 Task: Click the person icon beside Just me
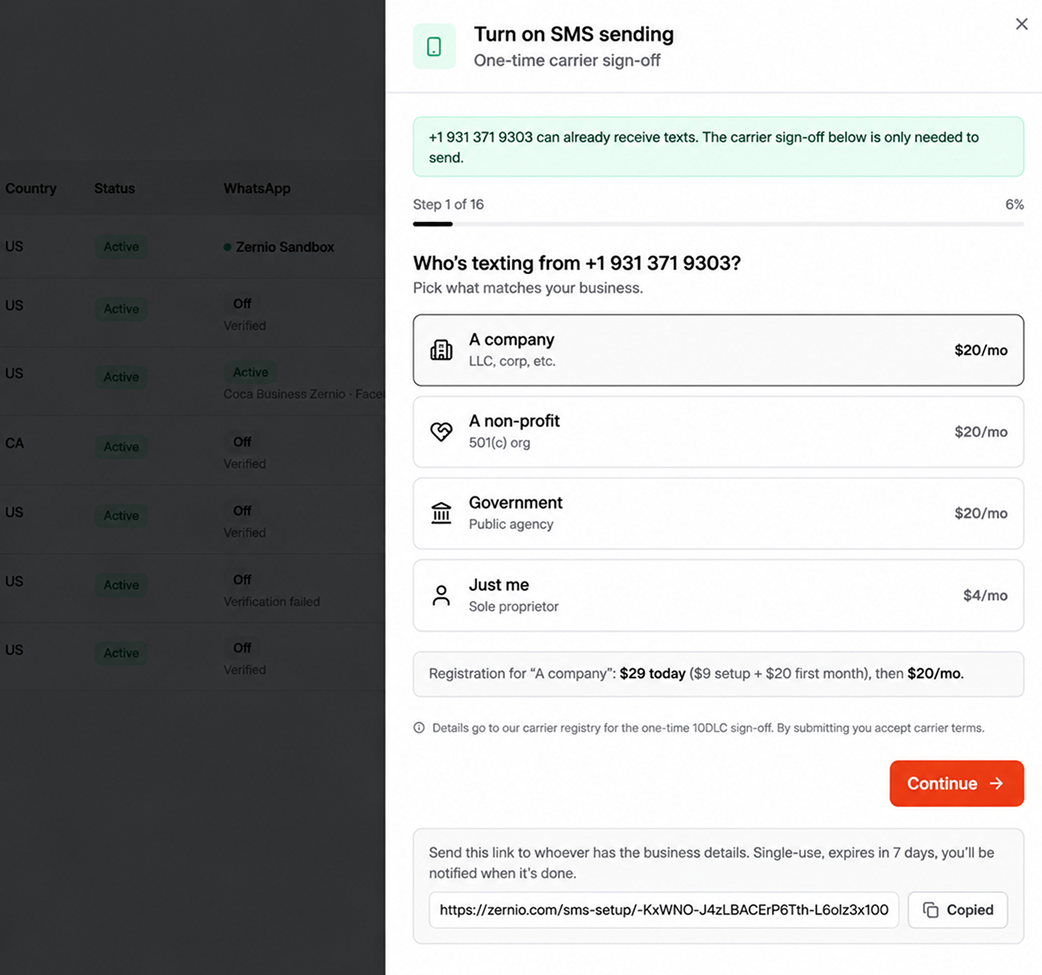(x=441, y=595)
